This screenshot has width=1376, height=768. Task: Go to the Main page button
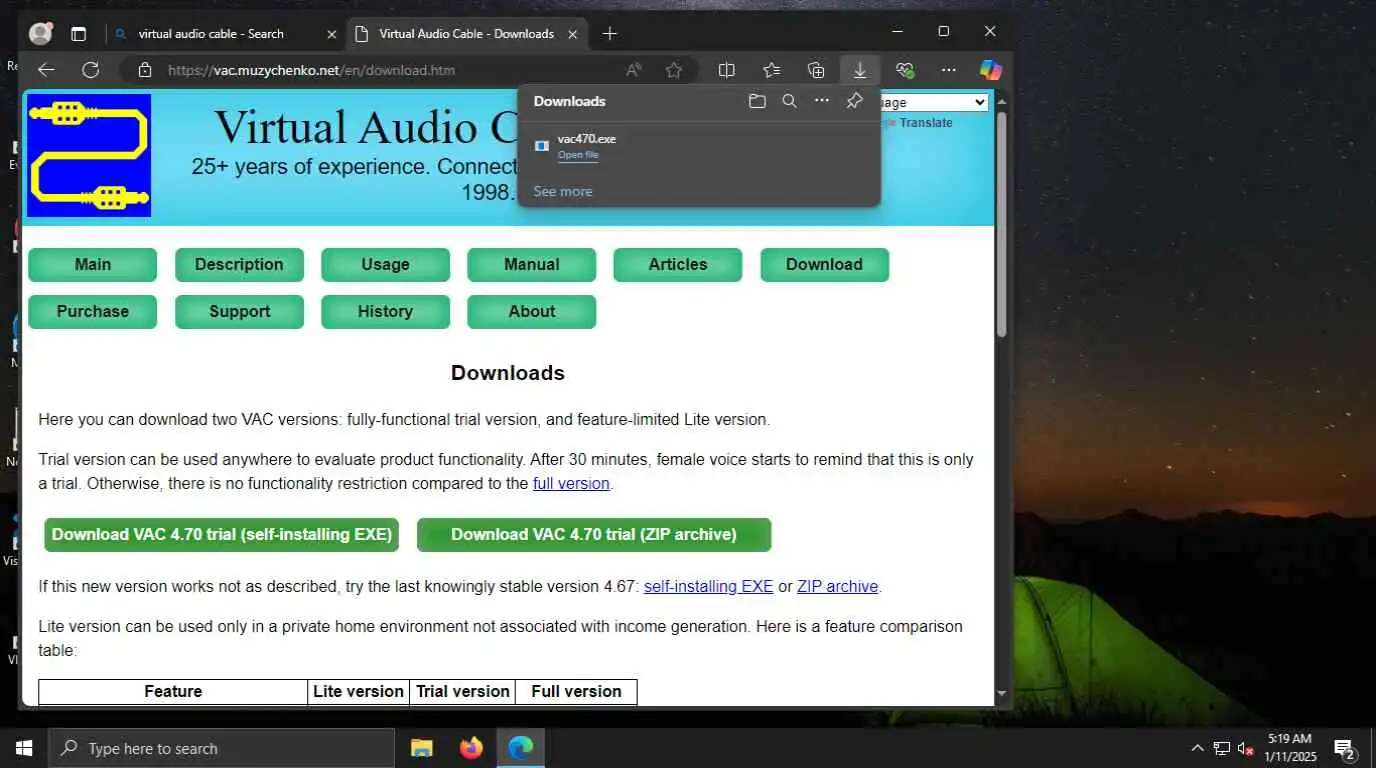tap(93, 265)
